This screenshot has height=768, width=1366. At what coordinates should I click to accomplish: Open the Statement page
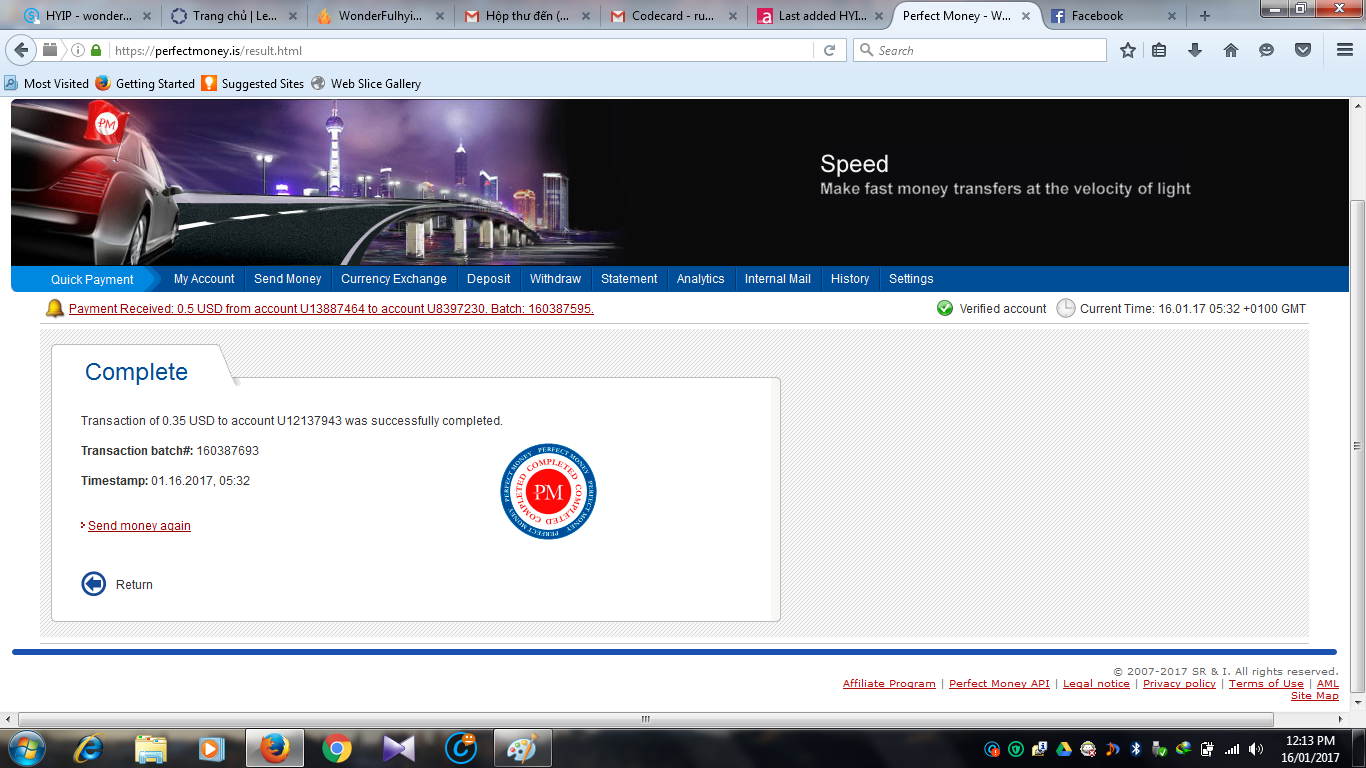click(x=629, y=279)
